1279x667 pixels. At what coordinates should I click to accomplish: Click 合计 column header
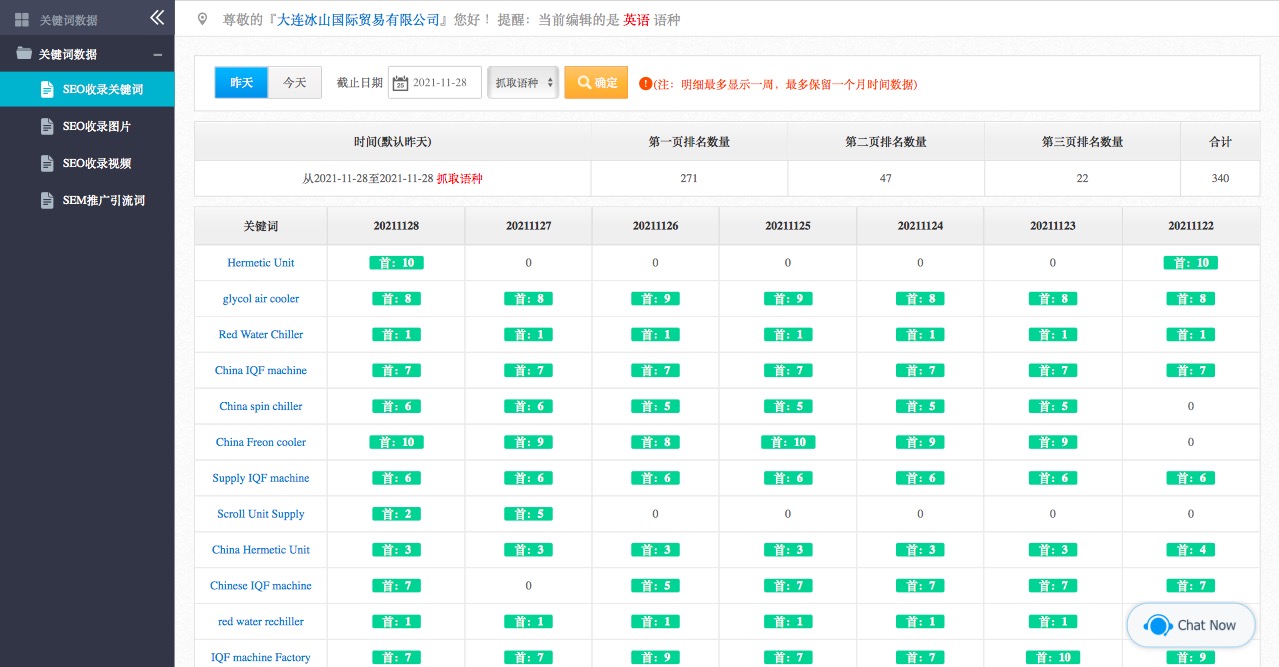tap(1220, 142)
